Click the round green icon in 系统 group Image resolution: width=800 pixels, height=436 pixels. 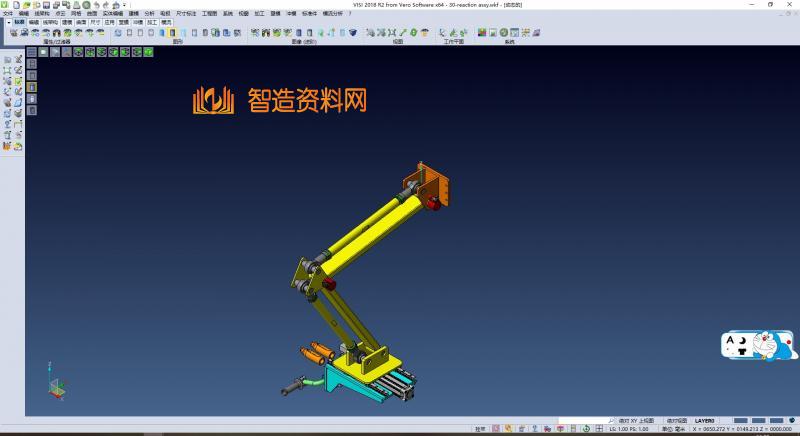tap(504, 33)
